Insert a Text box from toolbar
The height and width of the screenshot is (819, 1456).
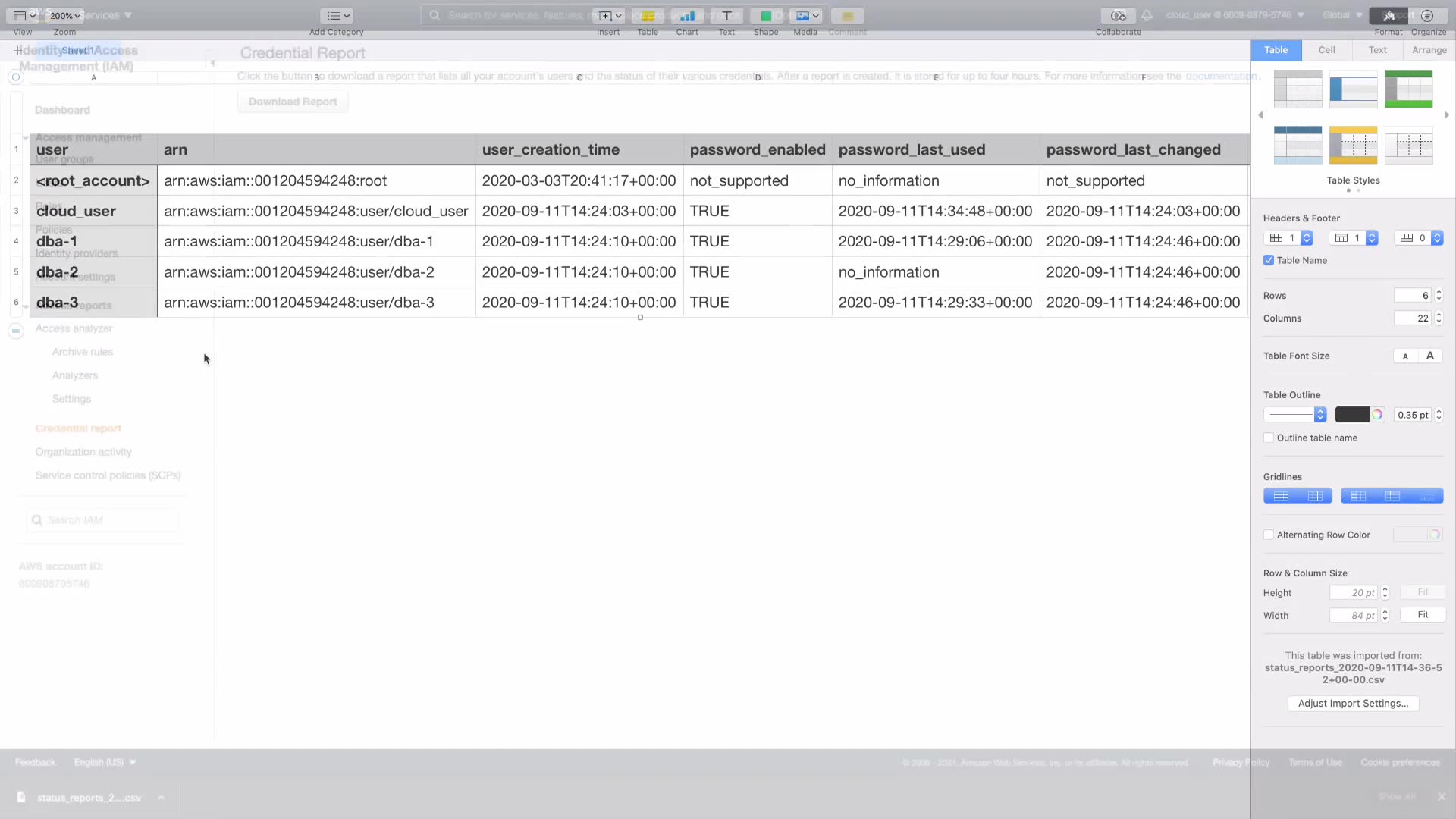(x=726, y=16)
